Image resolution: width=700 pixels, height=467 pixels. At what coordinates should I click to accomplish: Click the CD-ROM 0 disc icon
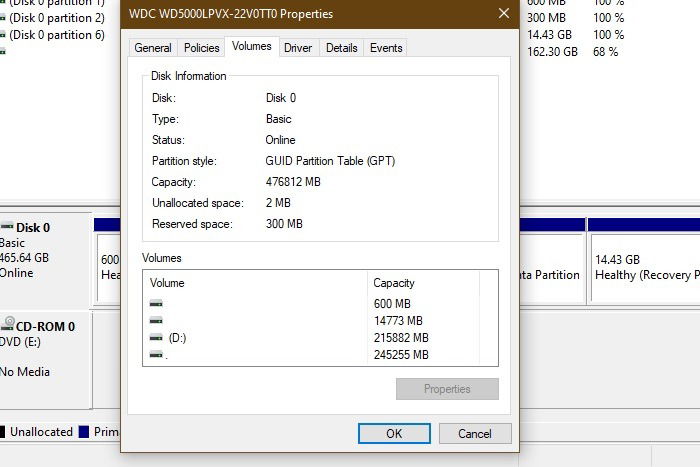pyautogui.click(x=7, y=324)
